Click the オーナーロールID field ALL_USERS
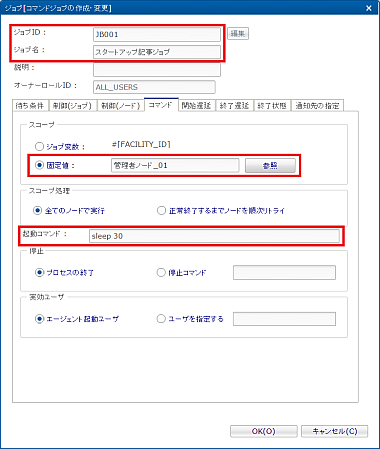Screen dimensions: 380x449 point(154,87)
